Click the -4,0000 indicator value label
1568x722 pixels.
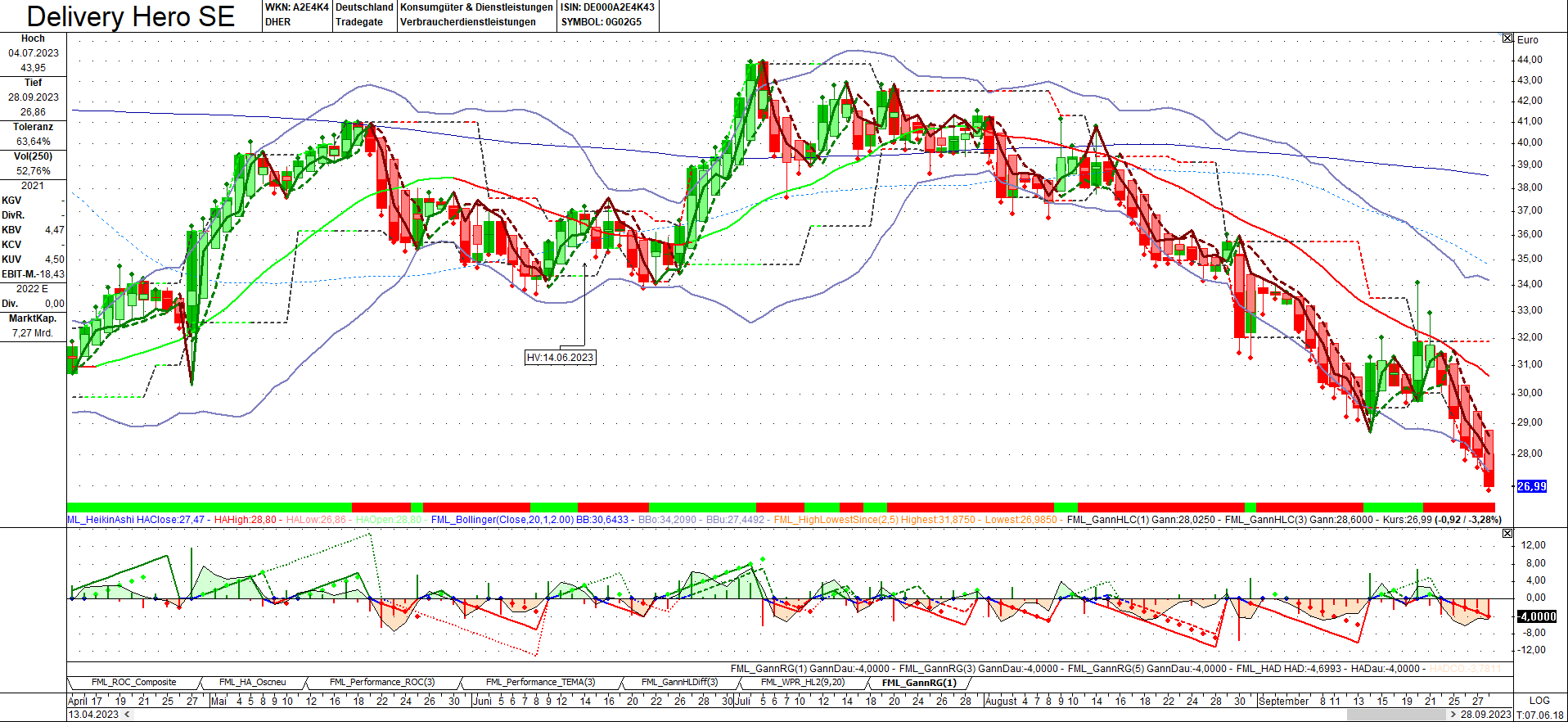click(1537, 616)
